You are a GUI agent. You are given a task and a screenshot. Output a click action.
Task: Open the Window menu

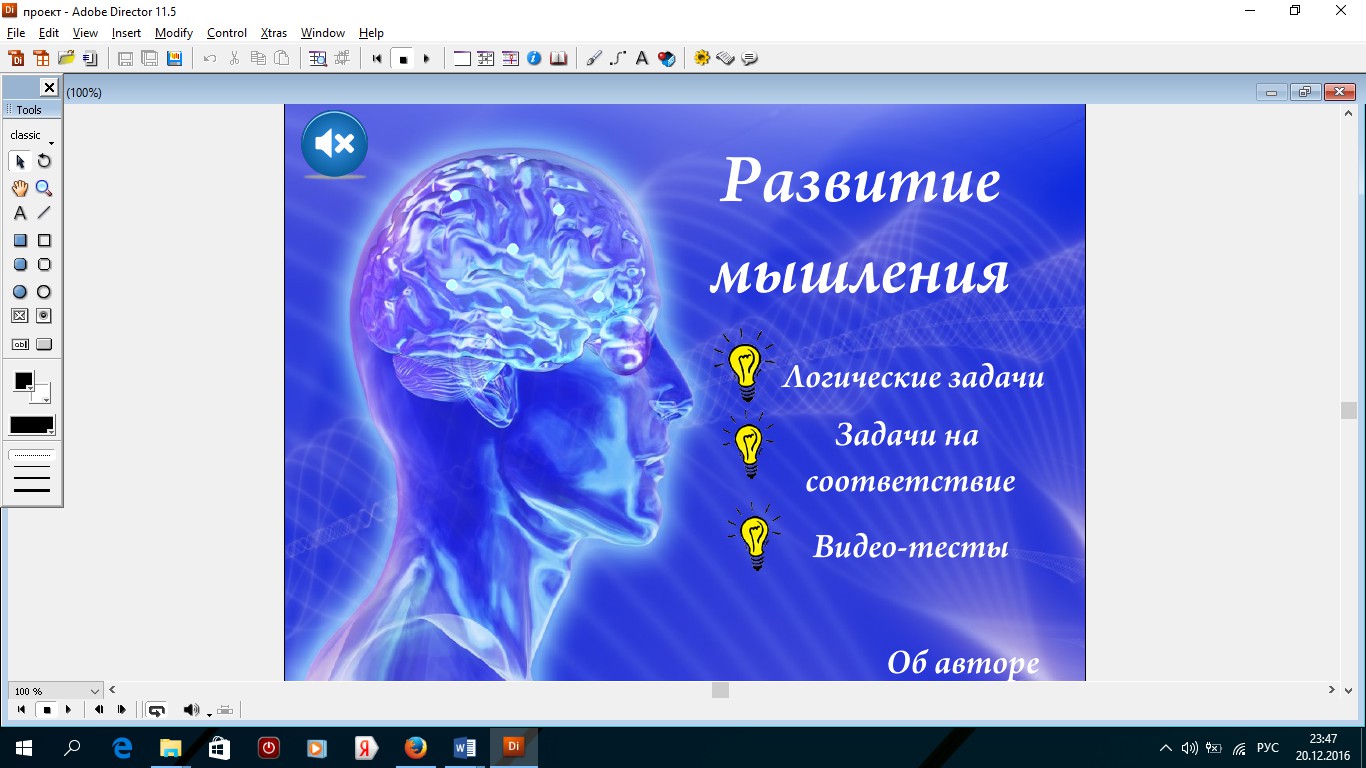tap(323, 33)
